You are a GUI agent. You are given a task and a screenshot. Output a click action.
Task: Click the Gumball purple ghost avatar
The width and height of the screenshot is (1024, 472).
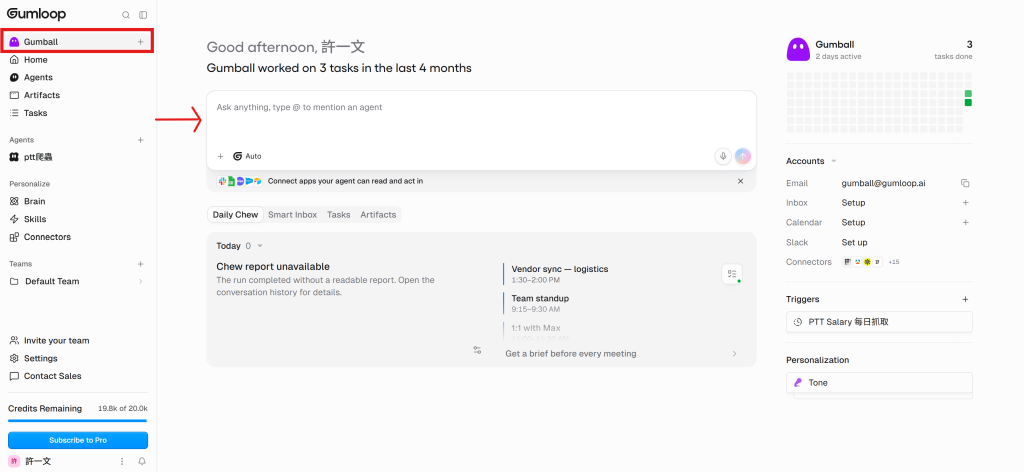click(798, 50)
